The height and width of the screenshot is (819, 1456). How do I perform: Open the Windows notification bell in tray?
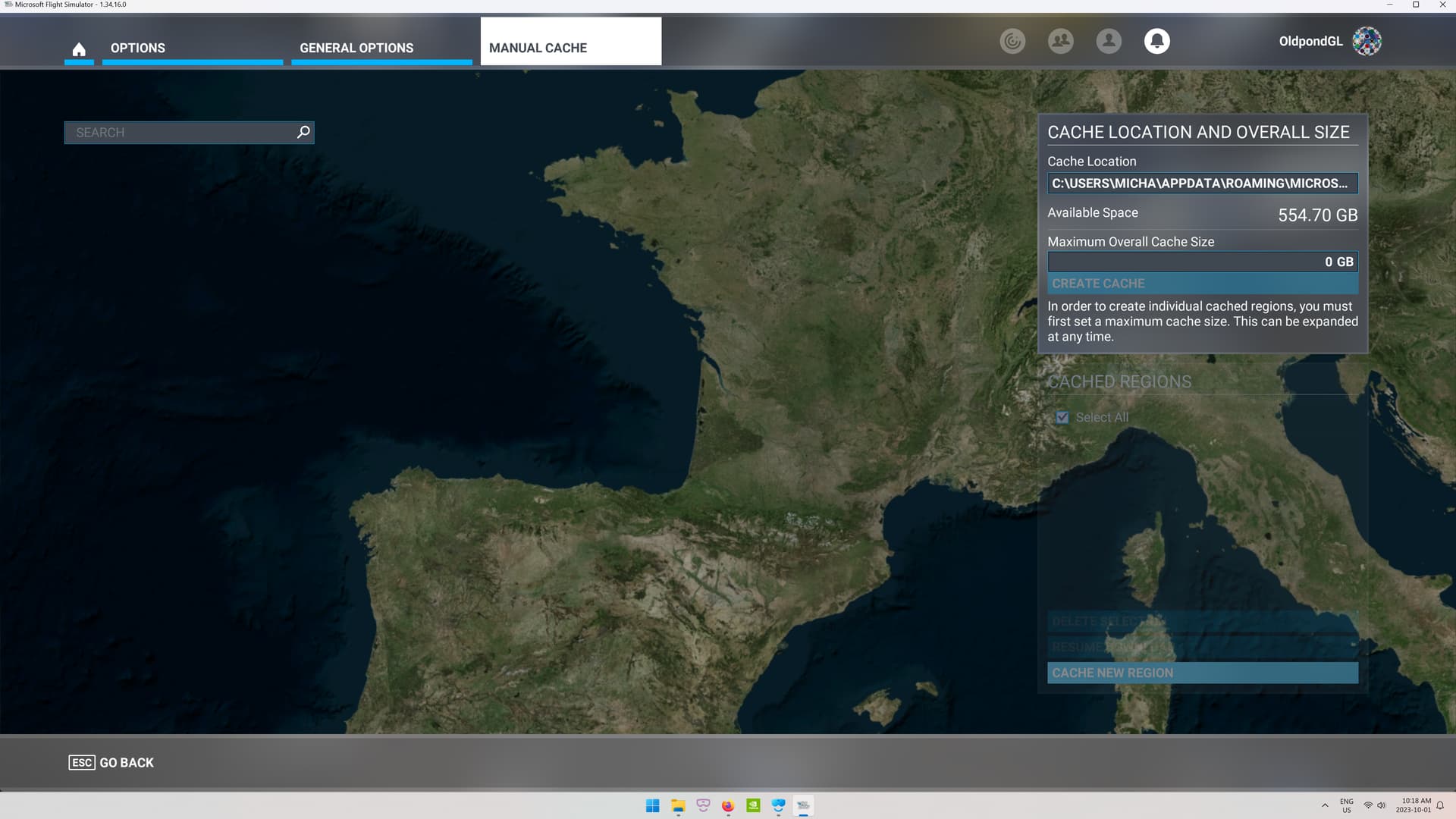[x=1440, y=805]
